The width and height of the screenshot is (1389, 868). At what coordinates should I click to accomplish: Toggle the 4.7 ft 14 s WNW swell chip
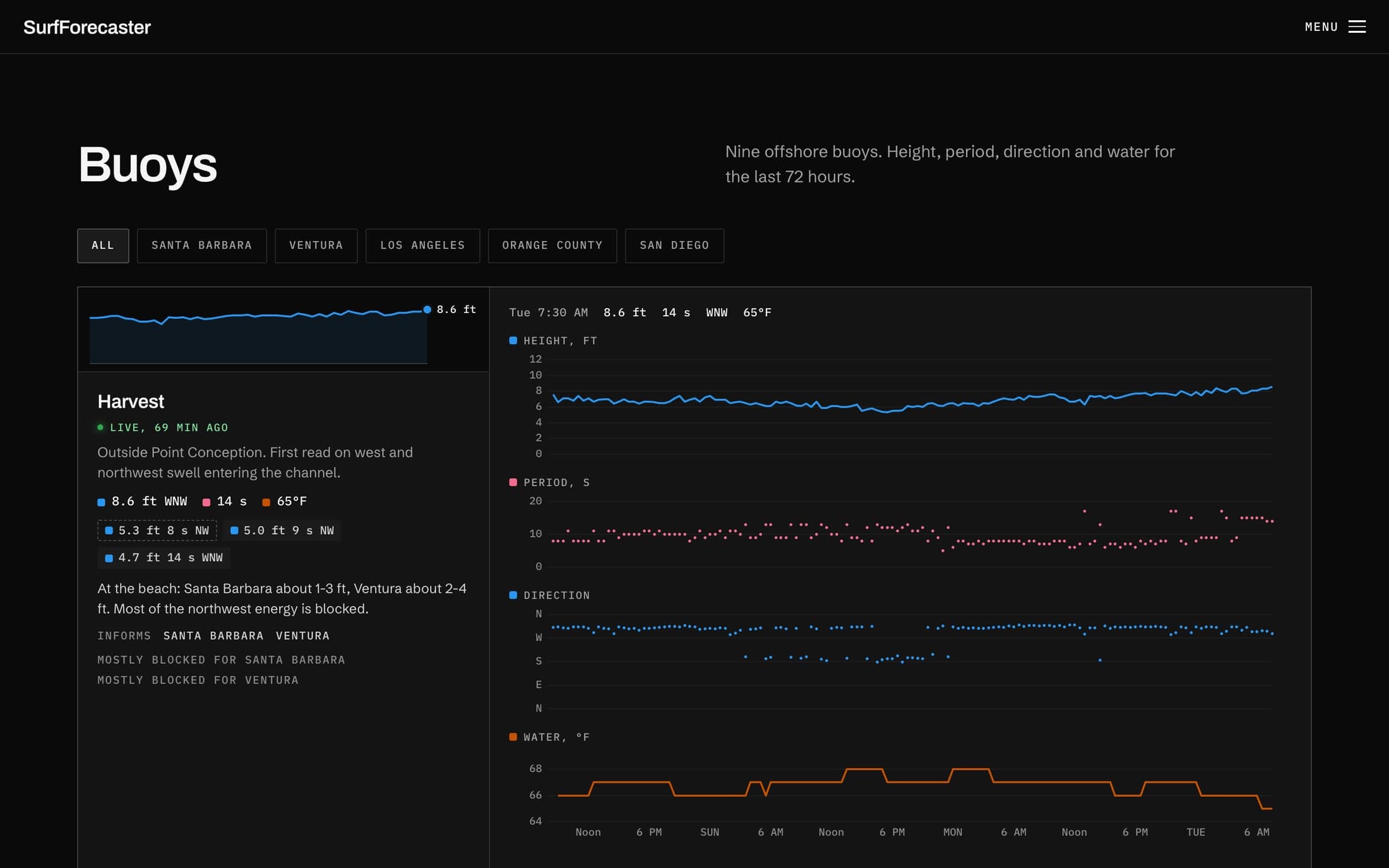[x=164, y=557]
